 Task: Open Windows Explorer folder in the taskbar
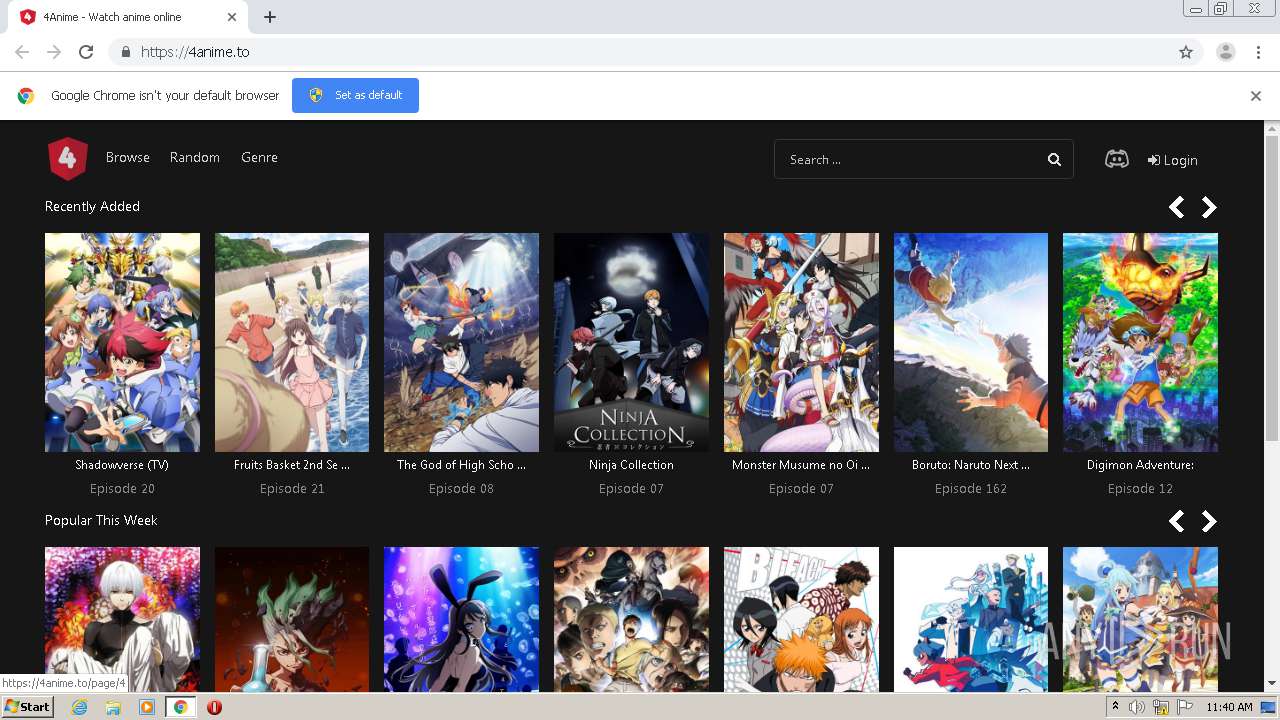113,707
